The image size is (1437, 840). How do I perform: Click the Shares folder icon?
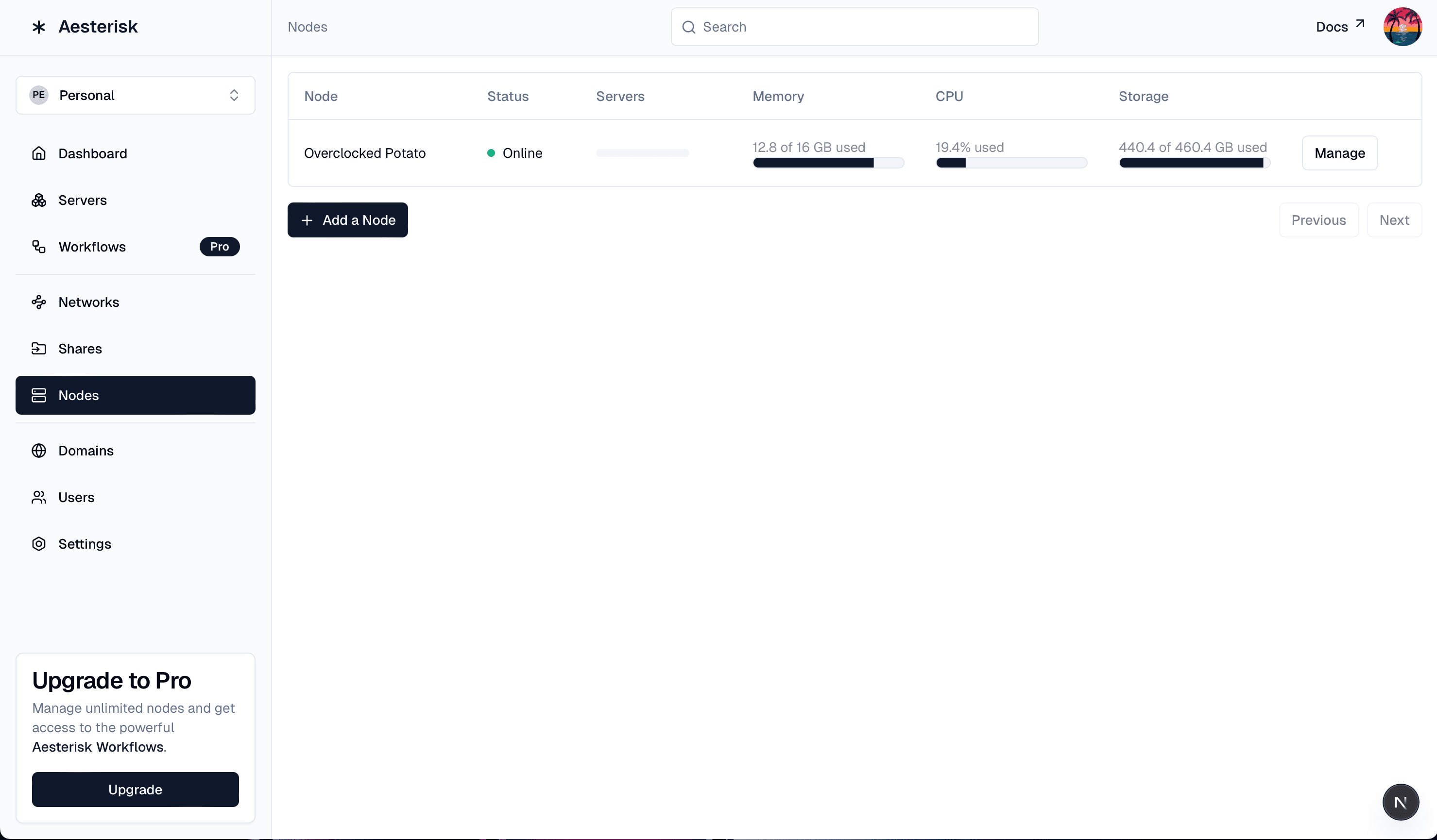coord(38,349)
